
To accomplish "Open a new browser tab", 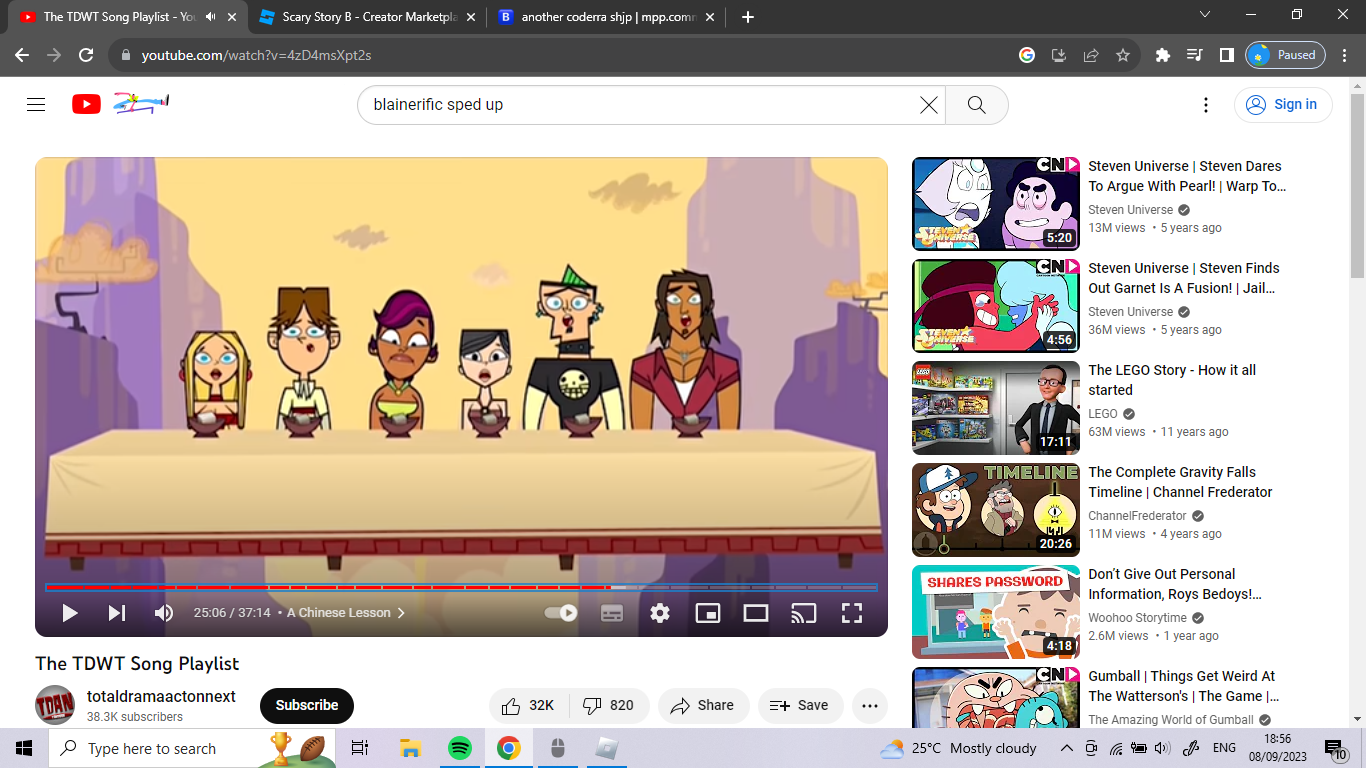I will pyautogui.click(x=748, y=17).
